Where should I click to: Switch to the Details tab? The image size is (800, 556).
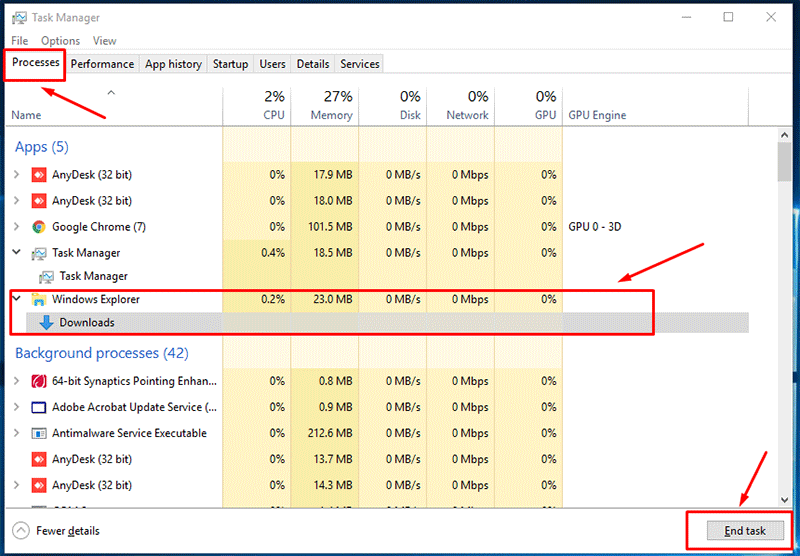click(x=313, y=64)
